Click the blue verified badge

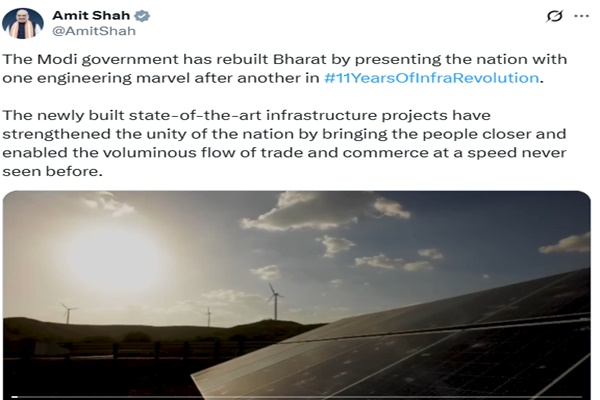point(142,16)
